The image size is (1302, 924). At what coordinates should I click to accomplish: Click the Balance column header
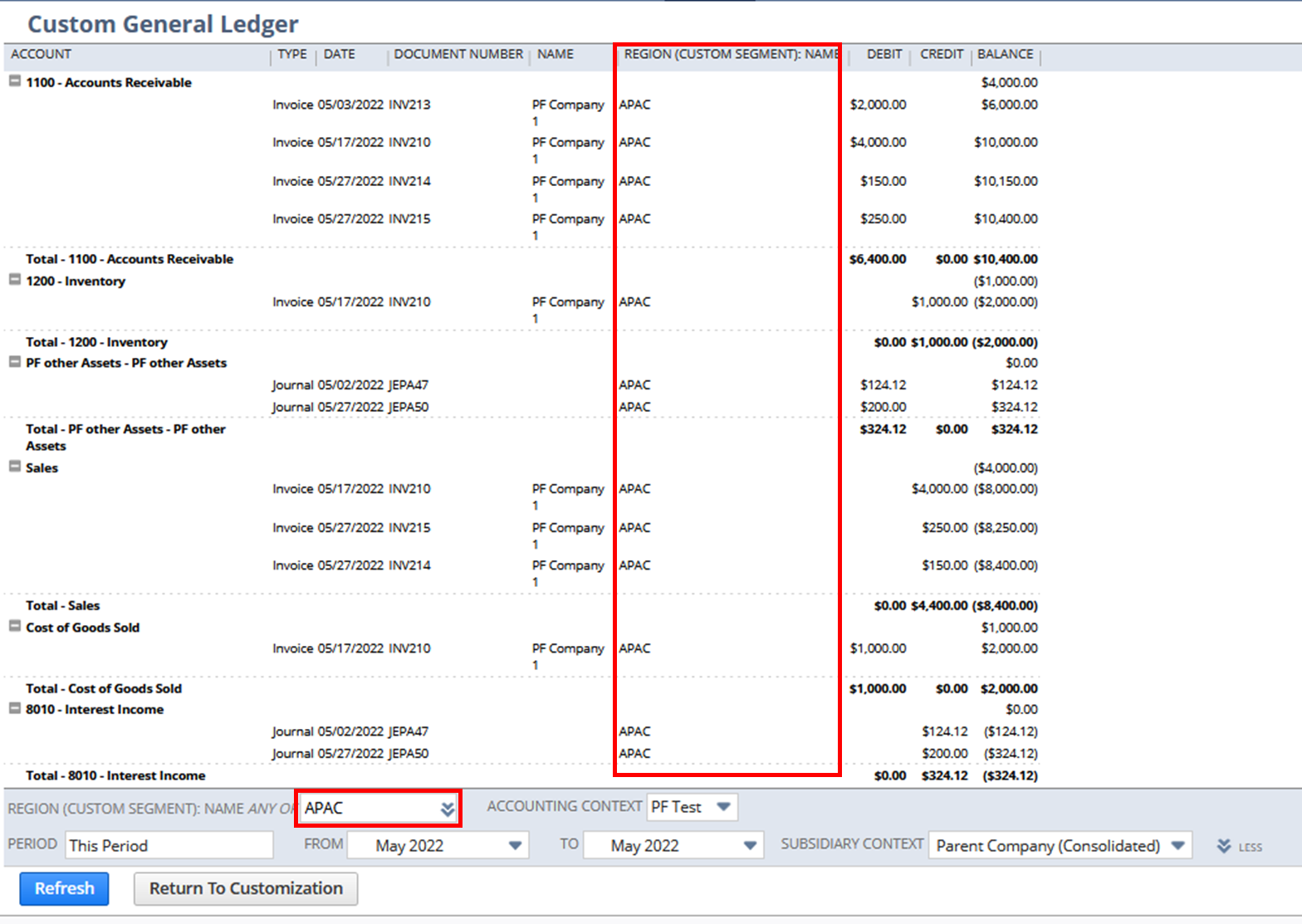coord(1006,54)
